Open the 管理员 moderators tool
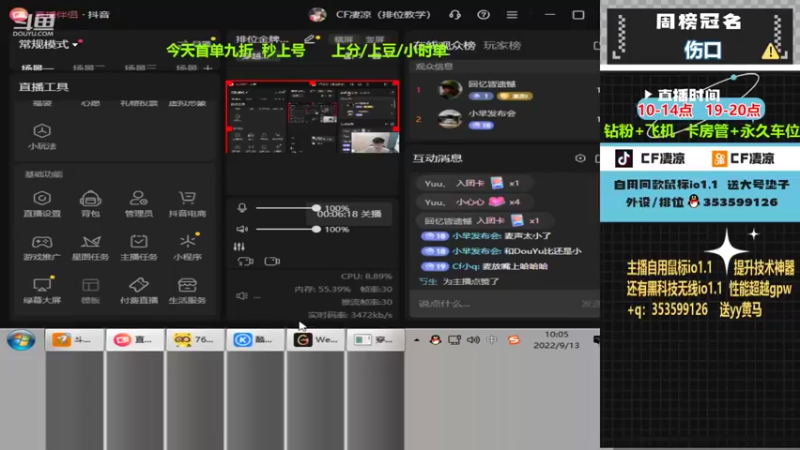Viewport: 800px width, 450px height. (139, 204)
